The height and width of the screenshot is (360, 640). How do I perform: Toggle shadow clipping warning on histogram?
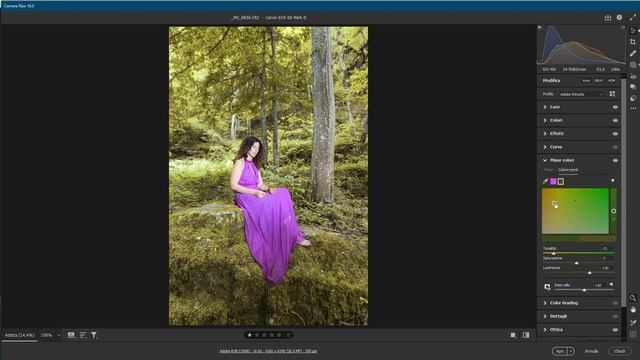click(539, 27)
